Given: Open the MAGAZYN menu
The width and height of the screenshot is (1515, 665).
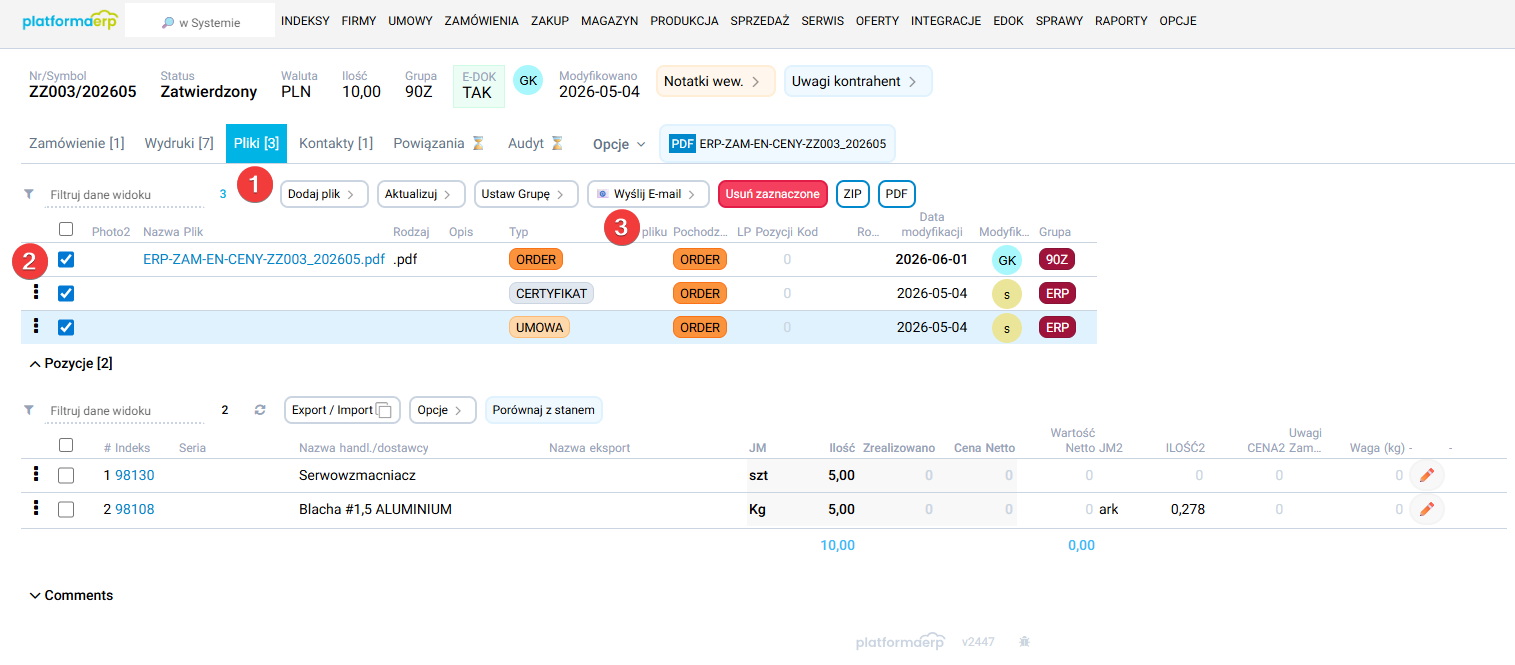Looking at the screenshot, I should [609, 21].
